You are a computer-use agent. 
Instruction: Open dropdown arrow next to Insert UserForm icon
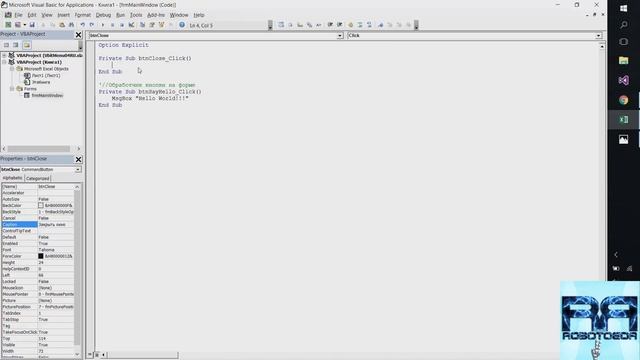click(24, 25)
